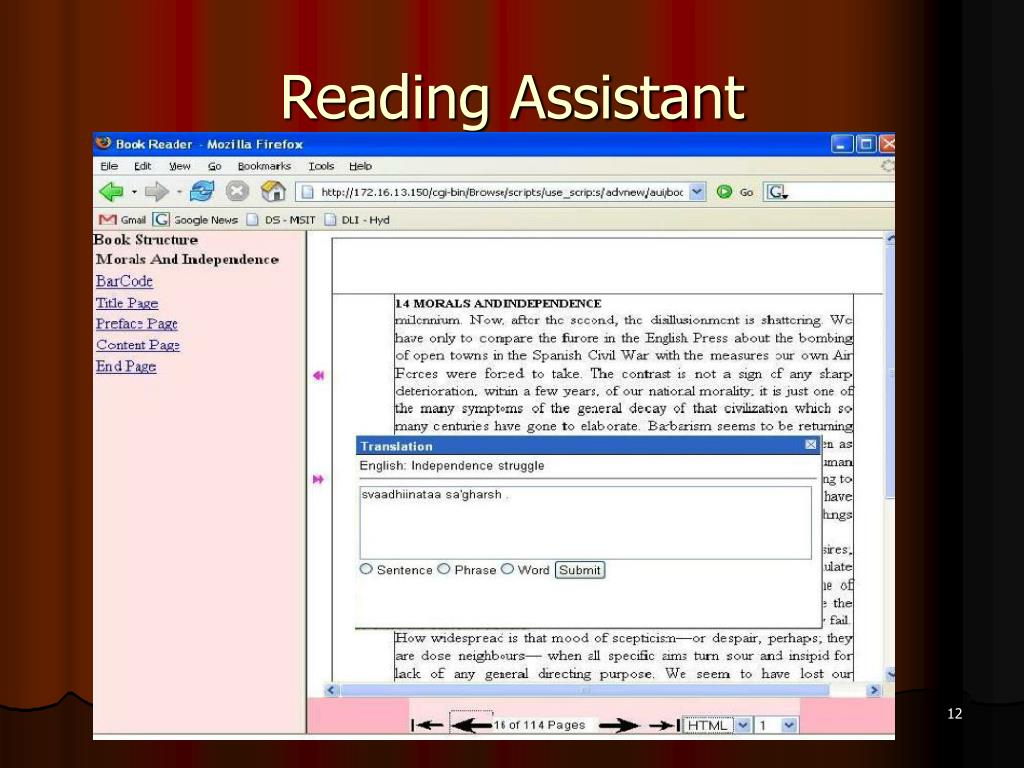The width and height of the screenshot is (1024, 768).
Task: Open the Gmail bookmark
Action: point(122,219)
